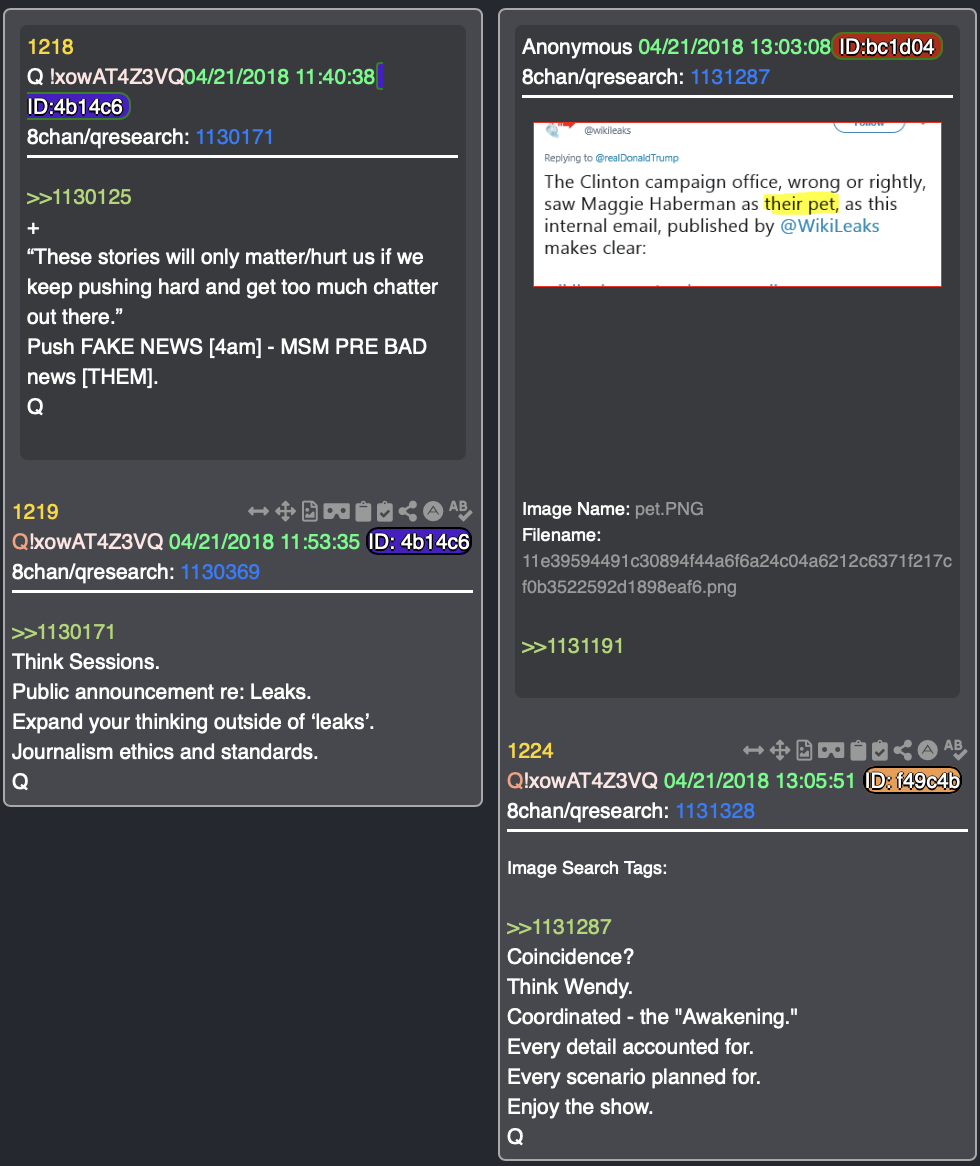
Task: Click the share icon on post 1219
Action: 407,511
